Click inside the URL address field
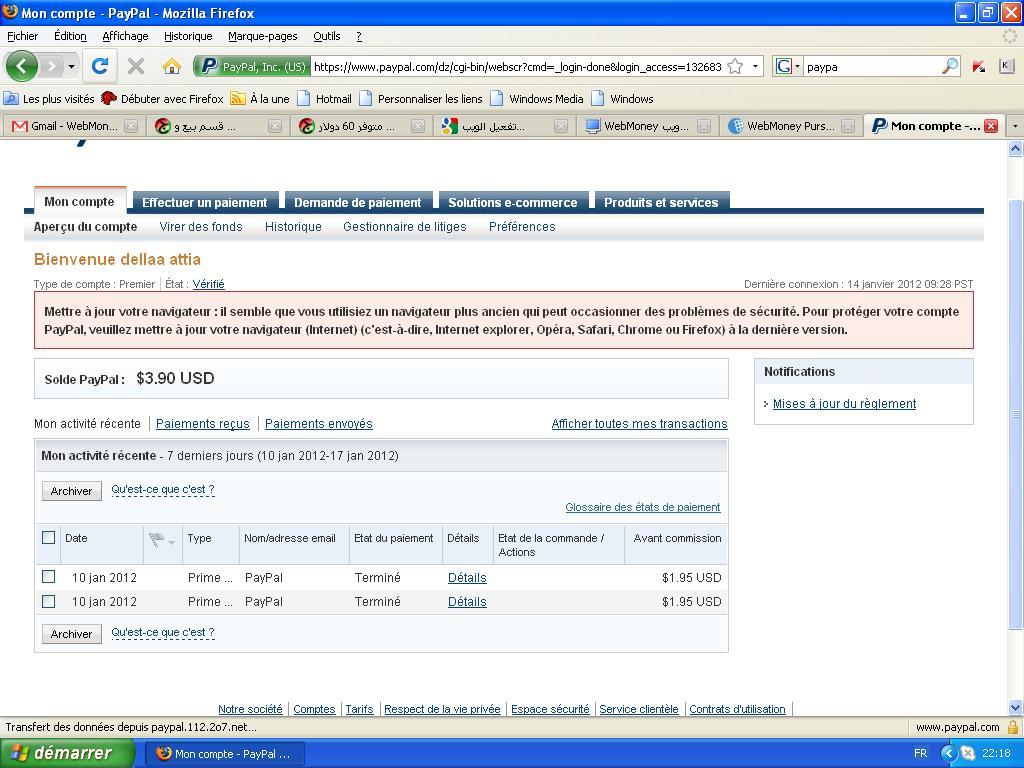1024x768 pixels. (x=517, y=67)
